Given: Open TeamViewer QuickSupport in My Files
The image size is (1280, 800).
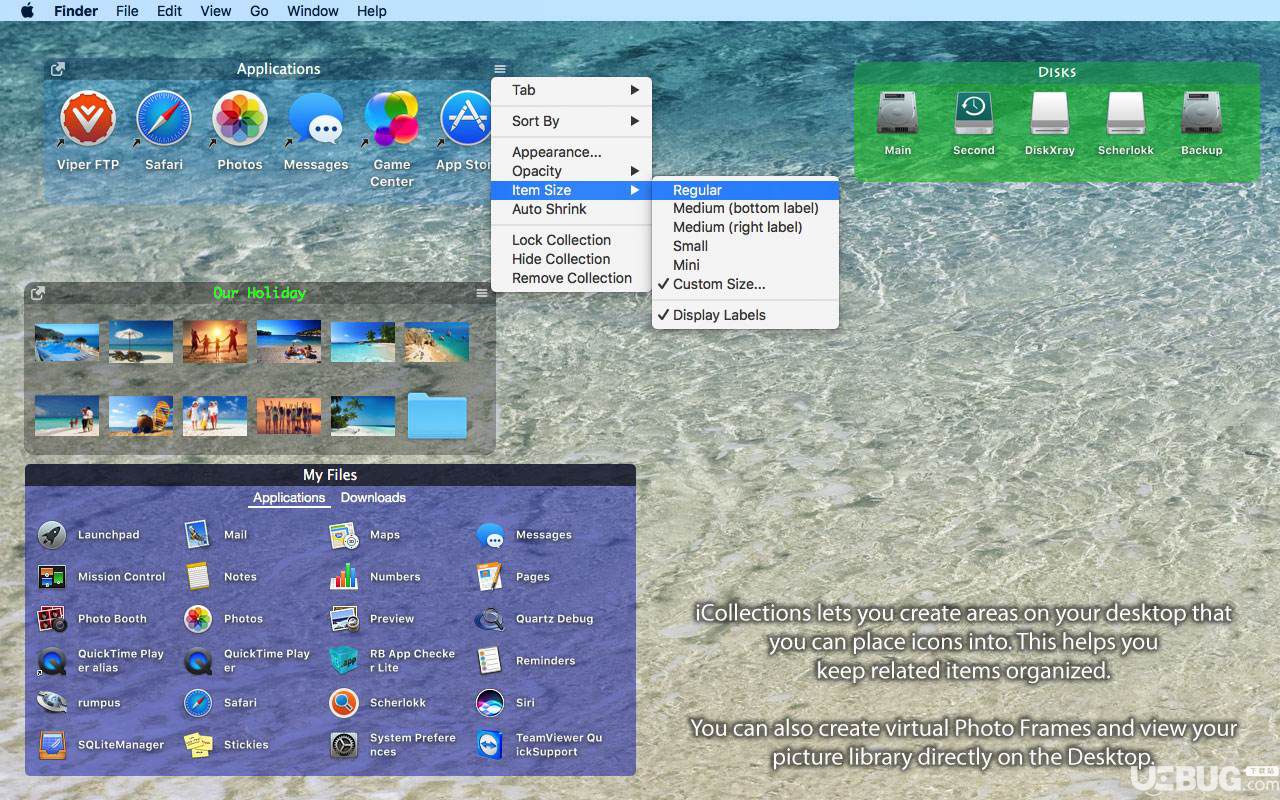Looking at the screenshot, I should coord(490,745).
